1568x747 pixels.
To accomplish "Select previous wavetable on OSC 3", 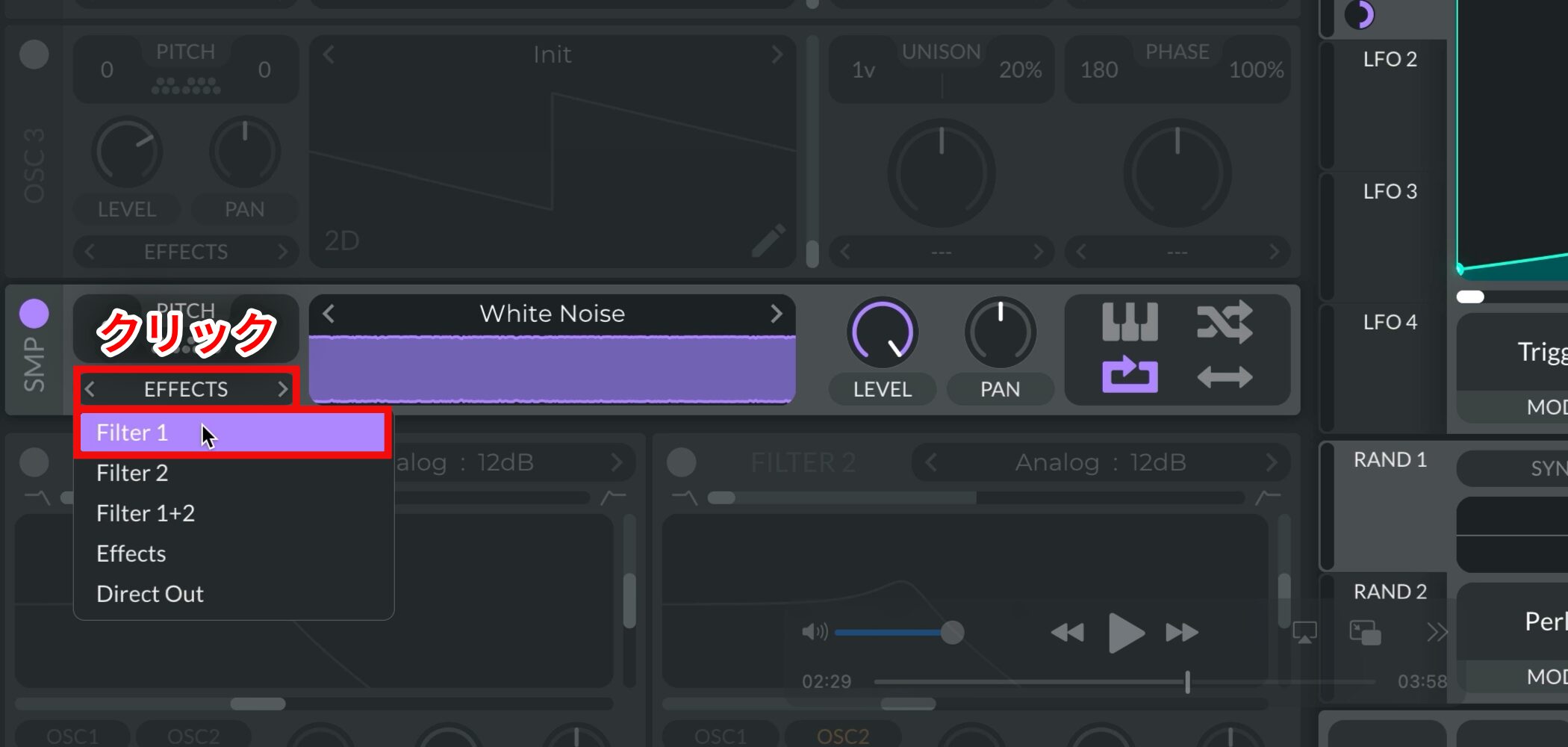I will pyautogui.click(x=329, y=55).
